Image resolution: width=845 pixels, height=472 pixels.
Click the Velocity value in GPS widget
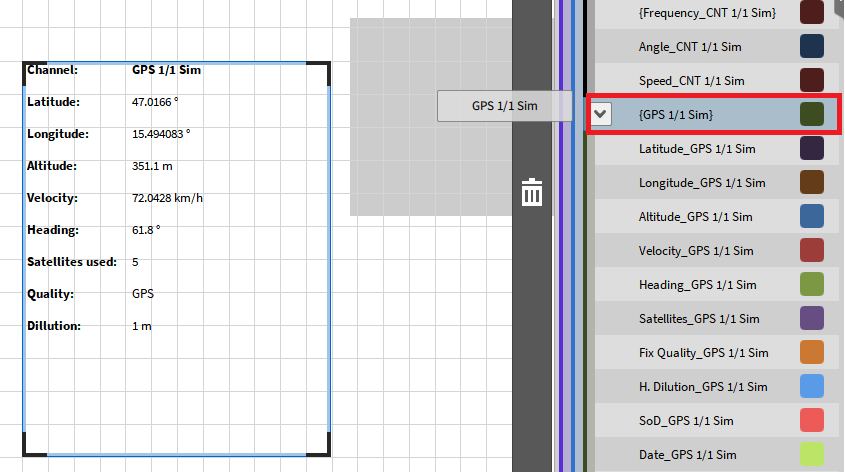coord(167,198)
